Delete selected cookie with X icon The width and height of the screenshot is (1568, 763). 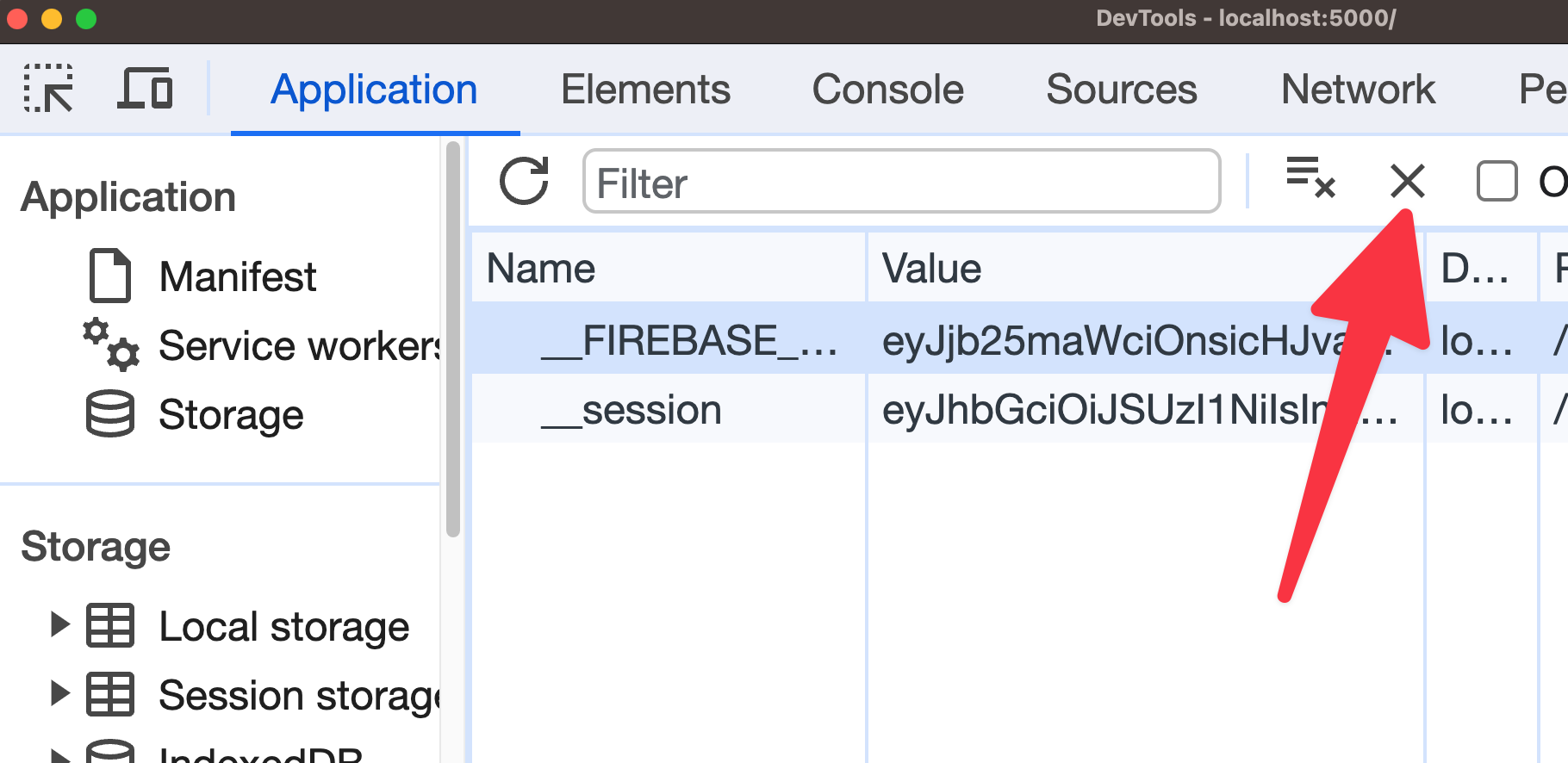tap(1407, 181)
